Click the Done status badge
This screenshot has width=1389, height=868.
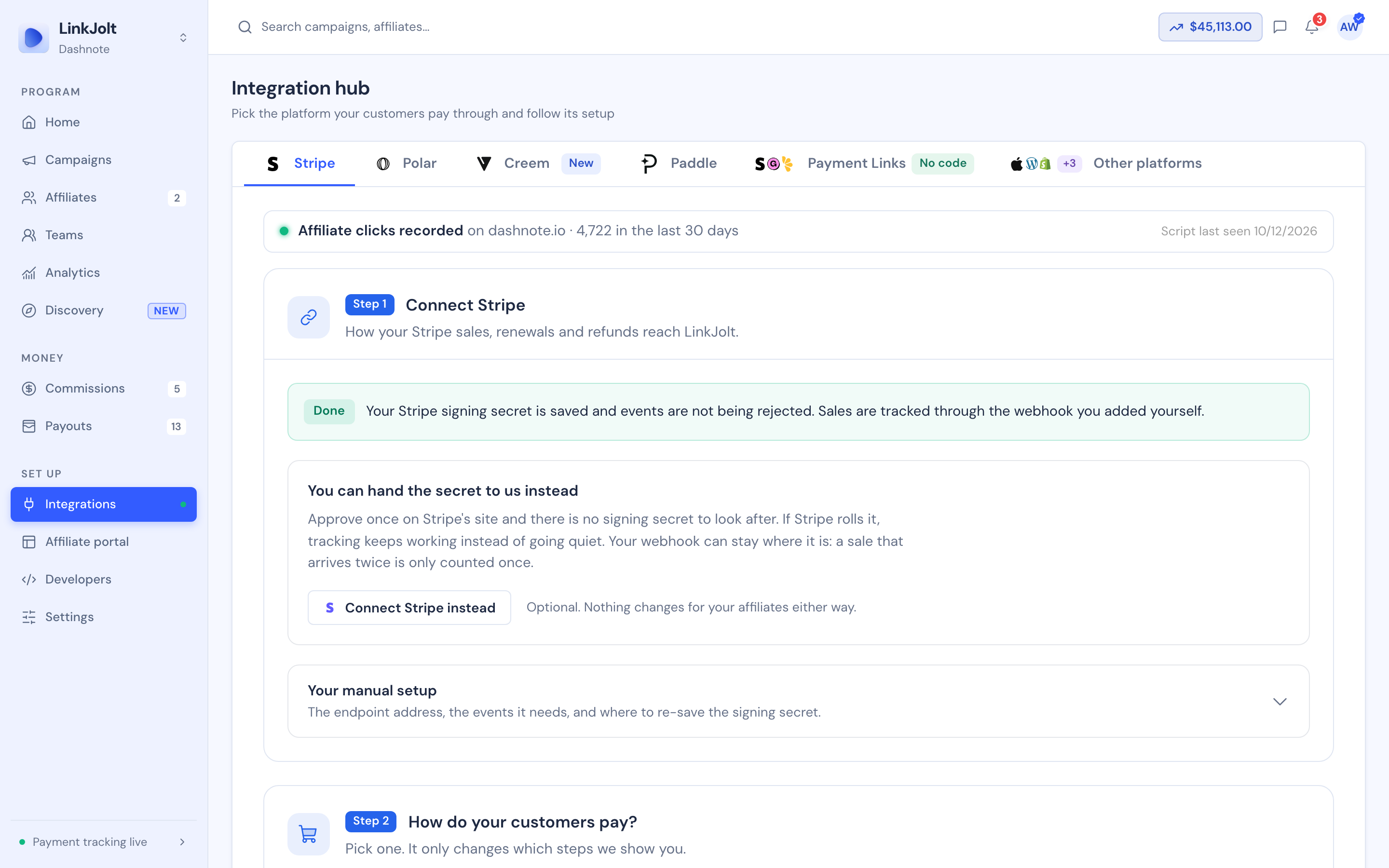click(329, 411)
